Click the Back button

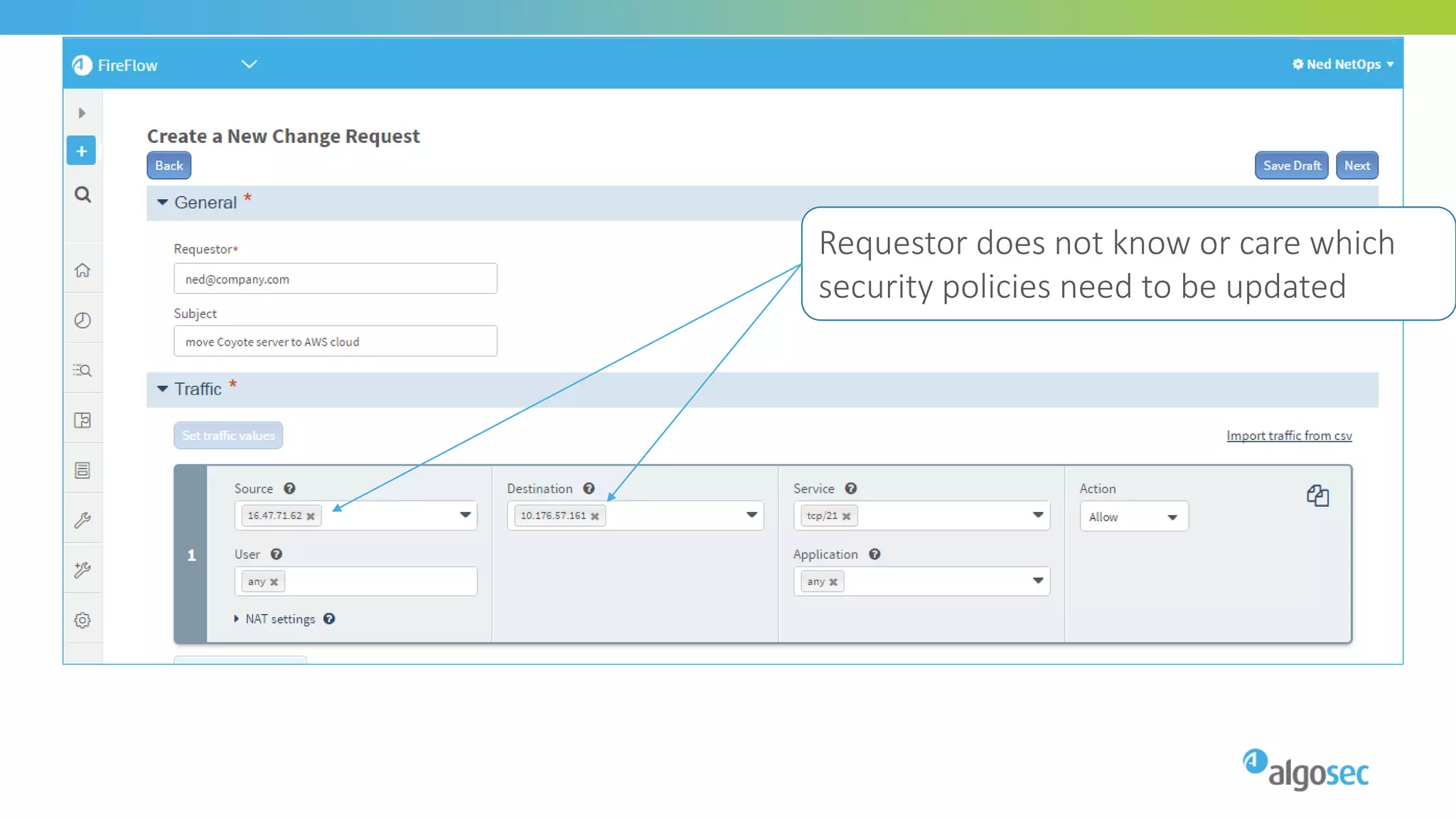pyautogui.click(x=169, y=166)
